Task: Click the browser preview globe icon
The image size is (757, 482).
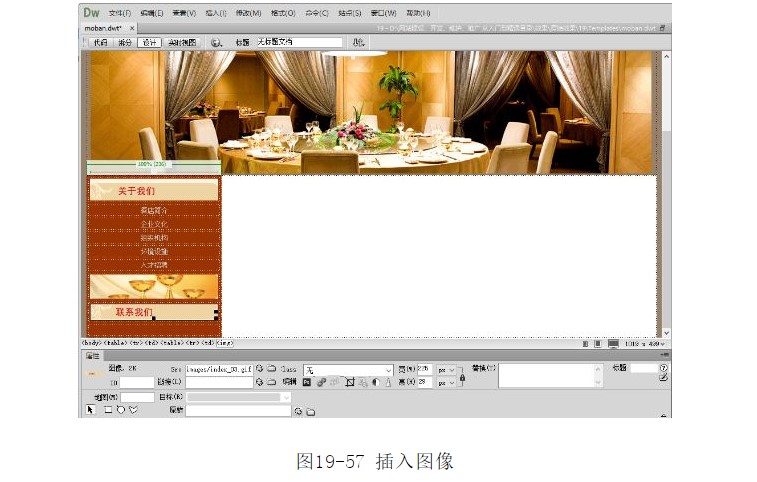Action: 217,43
